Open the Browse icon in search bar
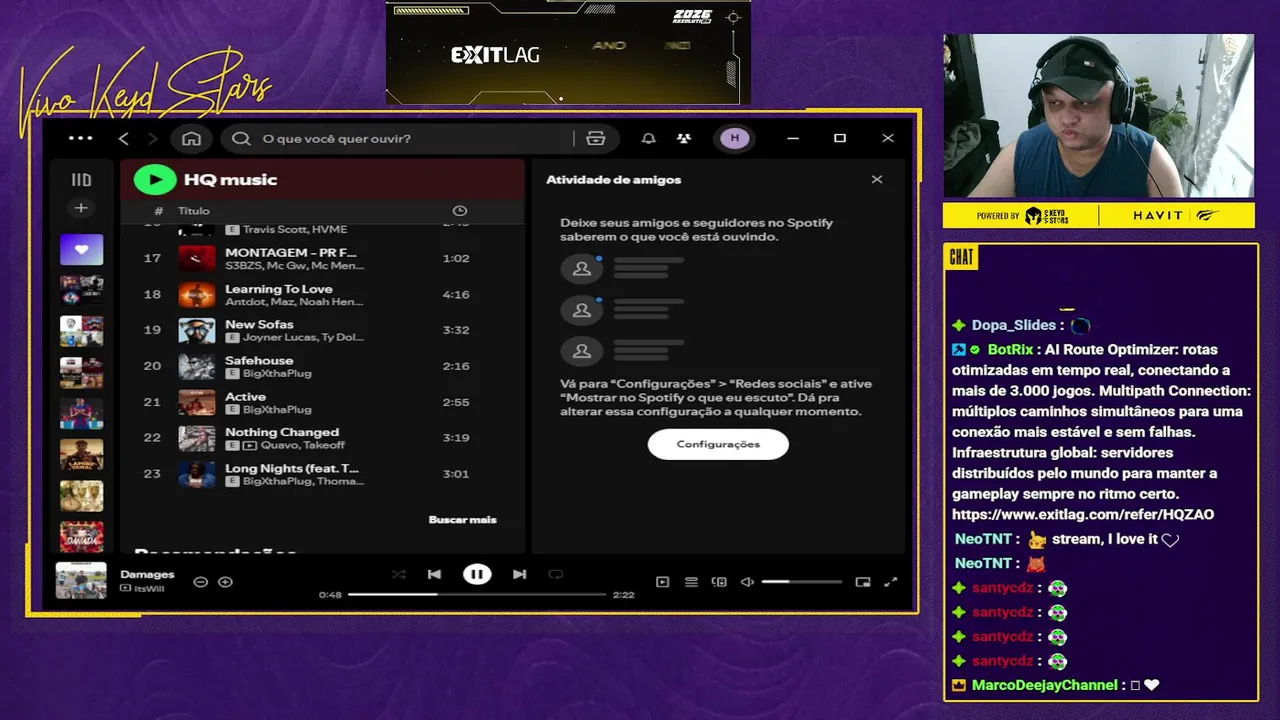Image resolution: width=1280 pixels, height=720 pixels. pyautogui.click(x=596, y=139)
